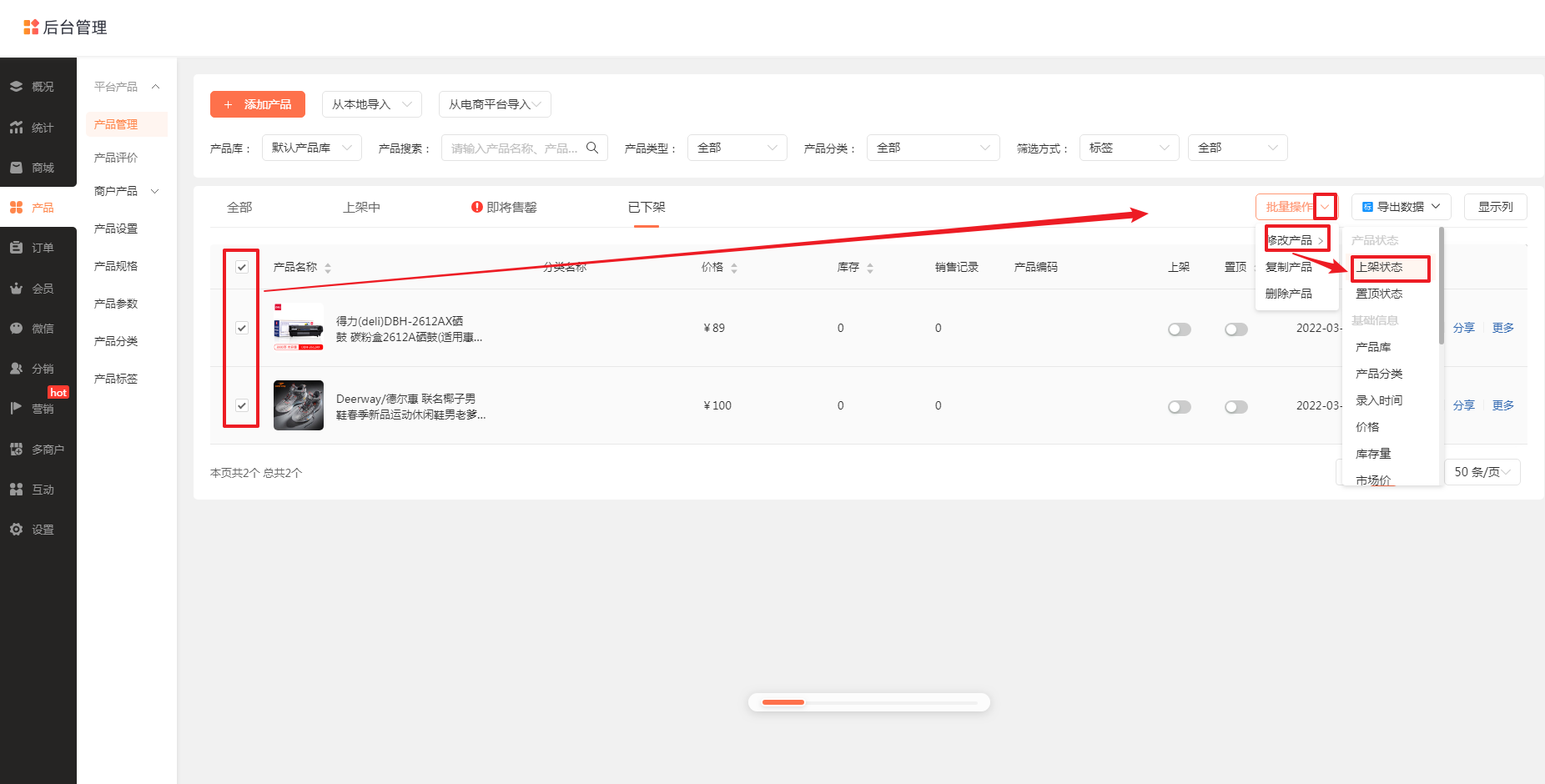
Task: Click the 即将售罄 warning icon
Action: tap(477, 207)
